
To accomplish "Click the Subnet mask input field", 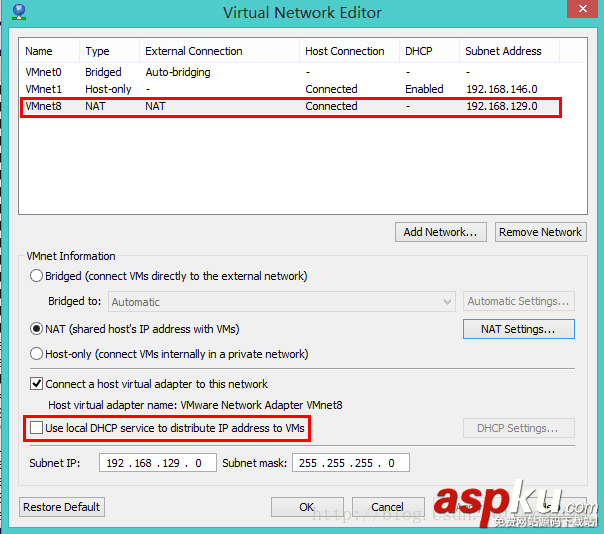I will (351, 462).
